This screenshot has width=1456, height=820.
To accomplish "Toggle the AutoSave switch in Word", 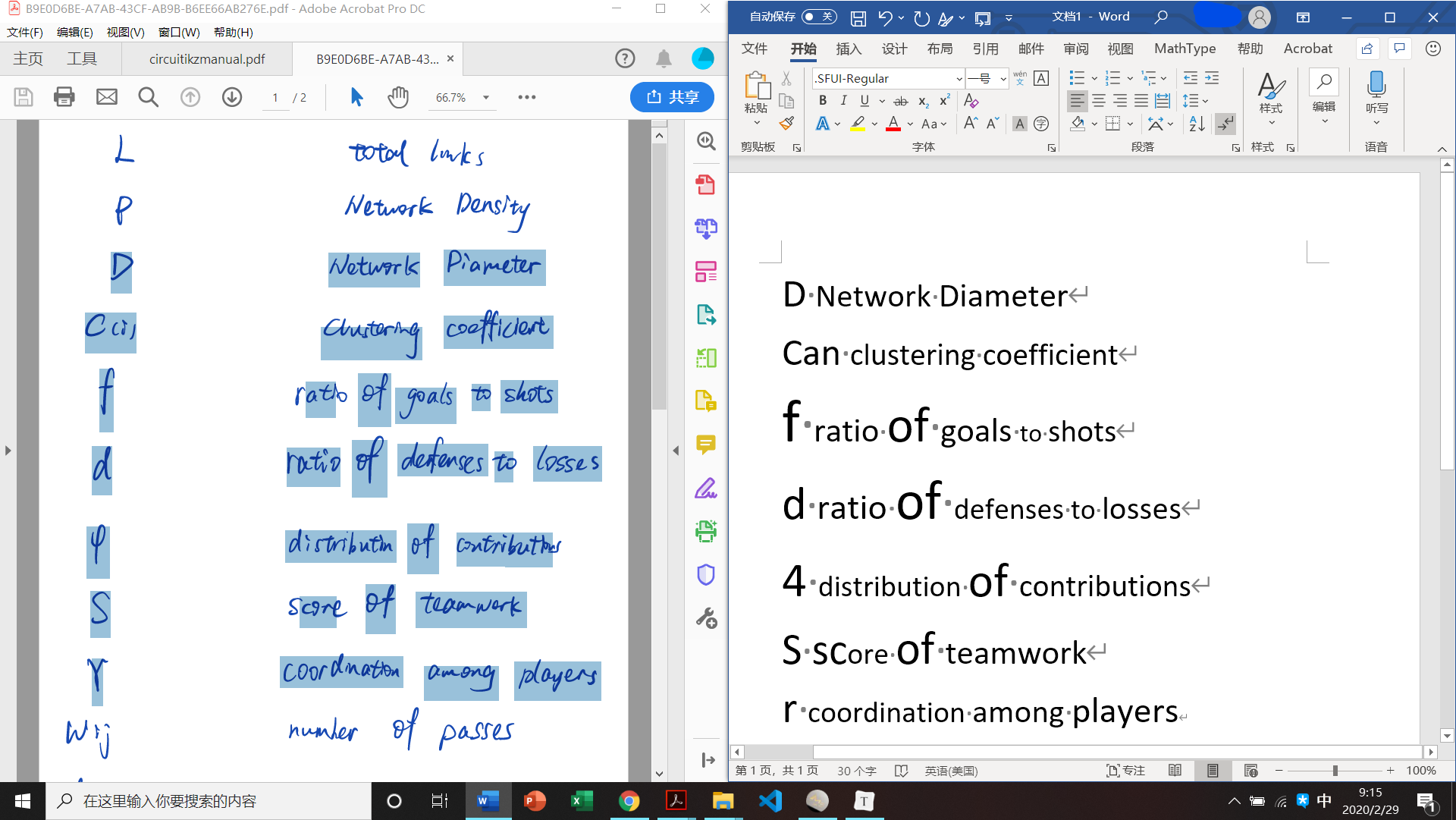I will pyautogui.click(x=819, y=17).
